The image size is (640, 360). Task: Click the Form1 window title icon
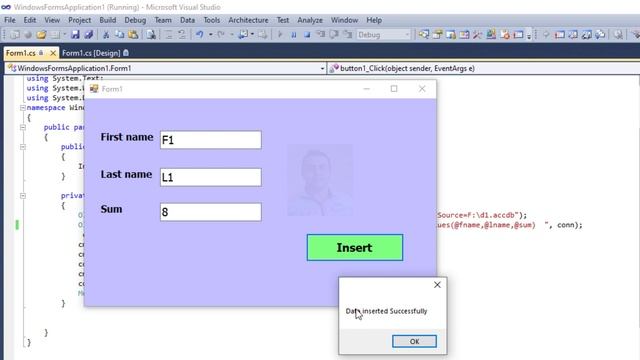point(94,89)
